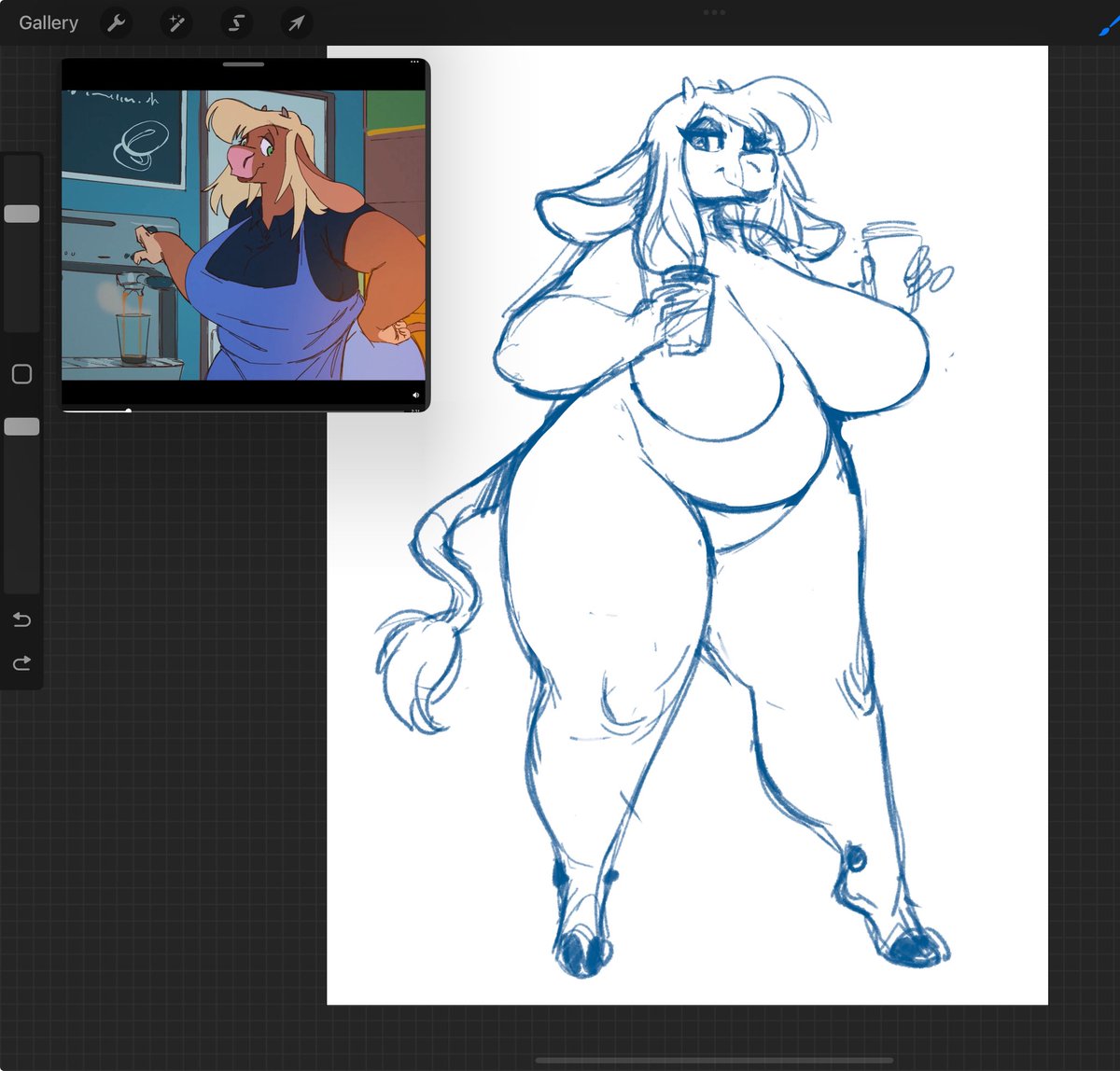Adjust the brush size slider

click(21, 213)
